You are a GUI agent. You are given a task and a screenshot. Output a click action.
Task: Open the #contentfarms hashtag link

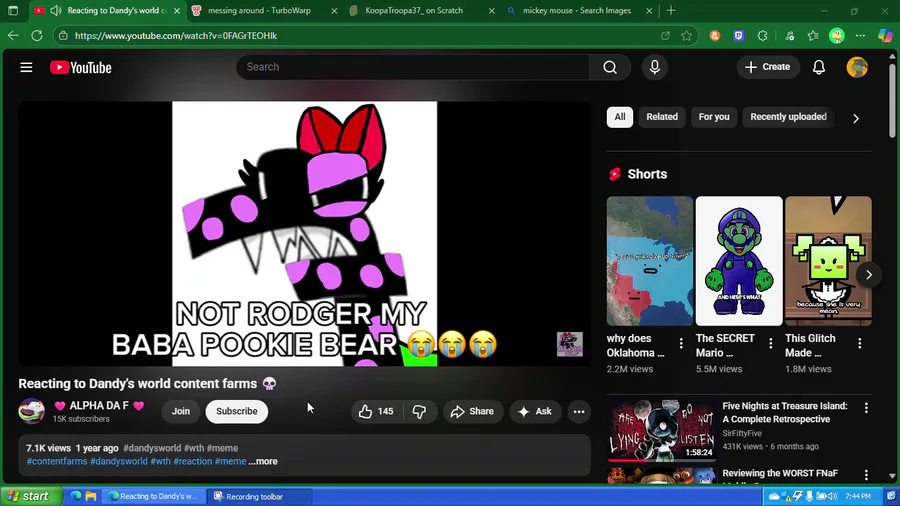(x=57, y=461)
